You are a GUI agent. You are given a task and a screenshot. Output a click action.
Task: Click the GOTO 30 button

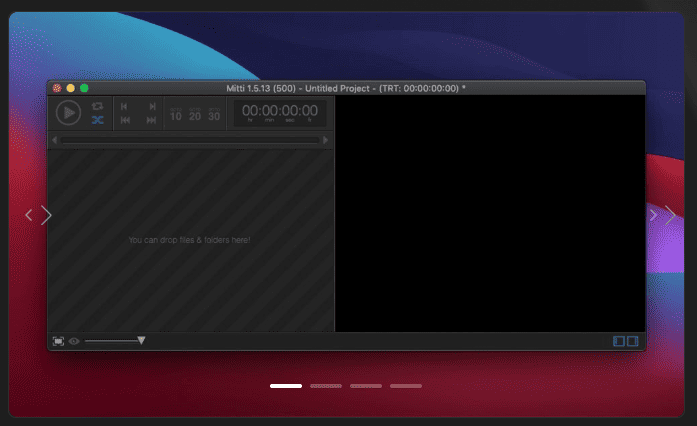coord(214,114)
